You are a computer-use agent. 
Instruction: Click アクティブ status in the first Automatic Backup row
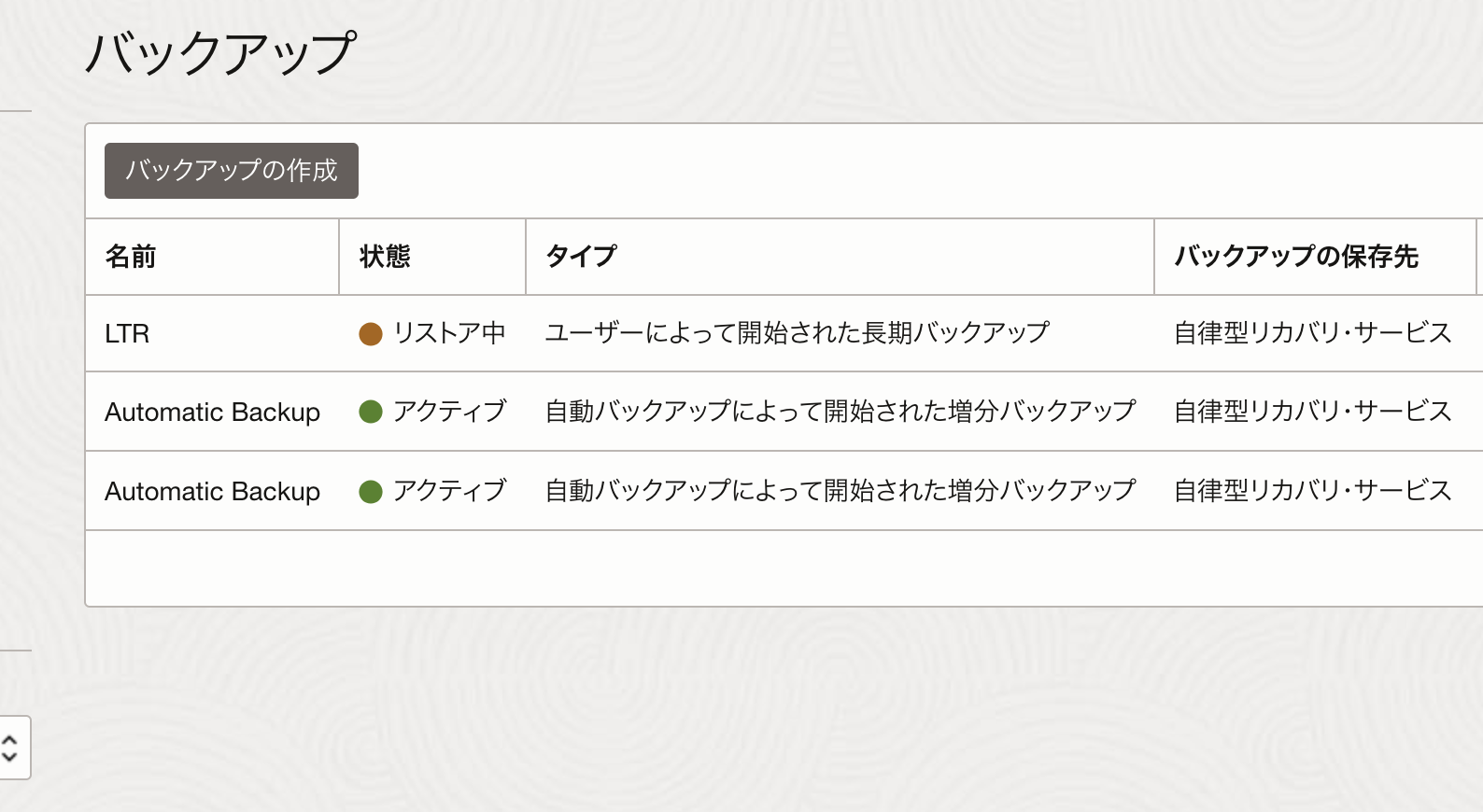coord(449,412)
